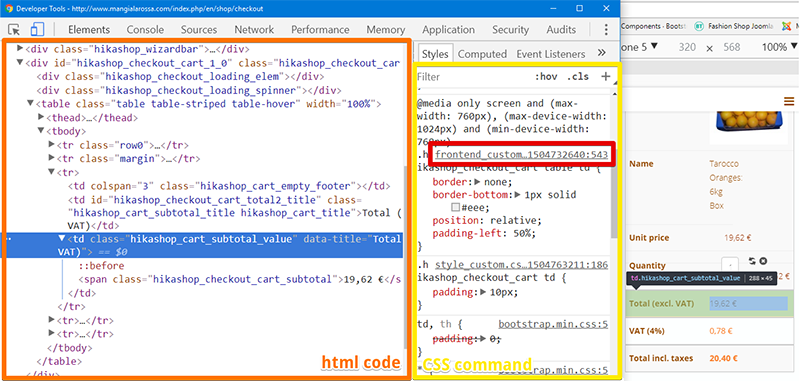The width and height of the screenshot is (800, 381).
Task: Click the device height field 568
Action: pos(732,47)
